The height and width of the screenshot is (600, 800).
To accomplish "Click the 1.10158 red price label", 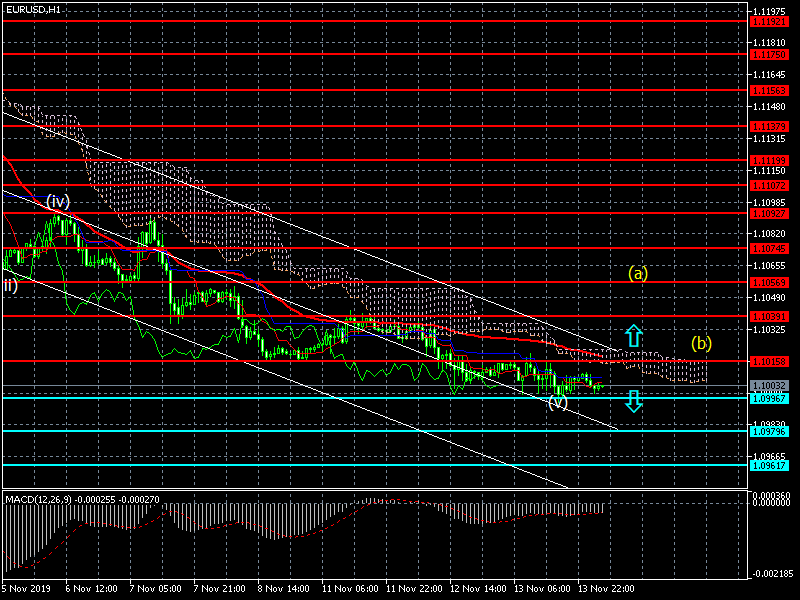I will (769, 361).
